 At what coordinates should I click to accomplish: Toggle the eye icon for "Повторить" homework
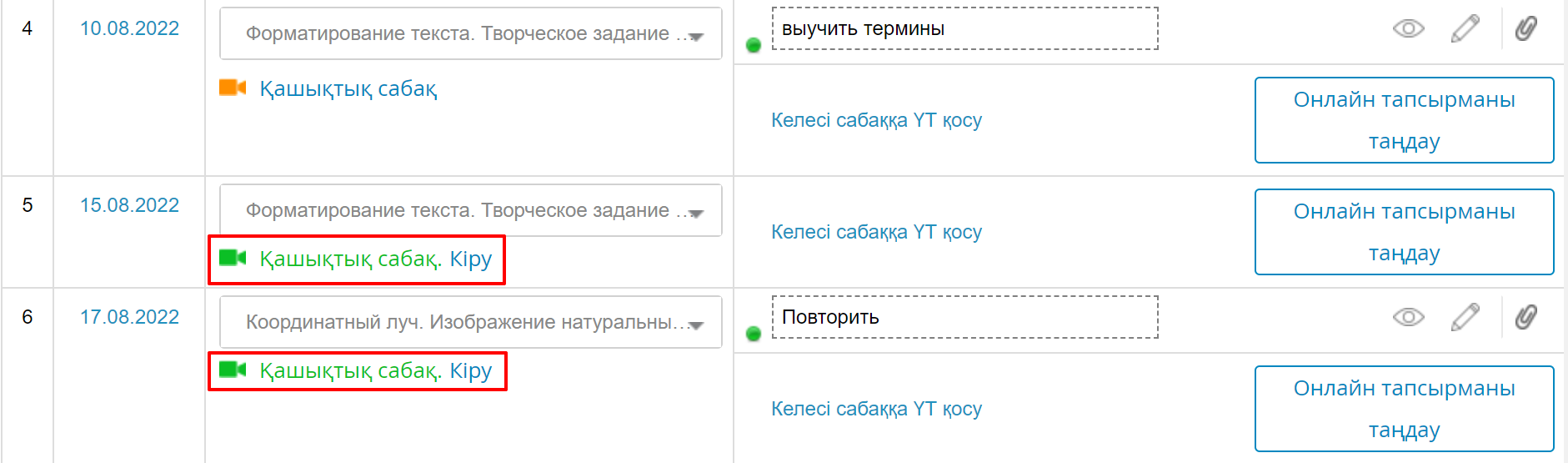[x=1408, y=317]
